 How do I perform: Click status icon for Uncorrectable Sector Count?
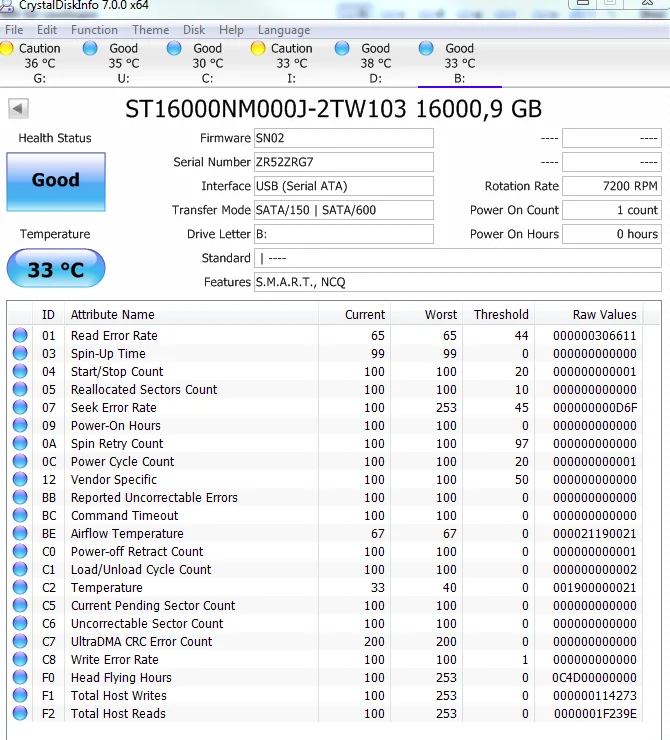pos(20,623)
